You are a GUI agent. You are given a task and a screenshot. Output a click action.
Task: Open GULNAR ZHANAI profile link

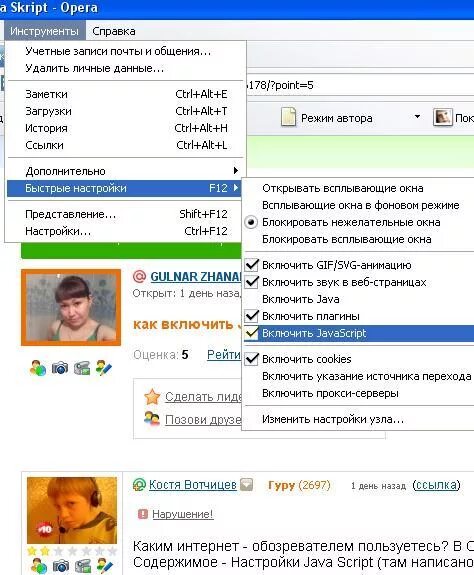(196, 276)
